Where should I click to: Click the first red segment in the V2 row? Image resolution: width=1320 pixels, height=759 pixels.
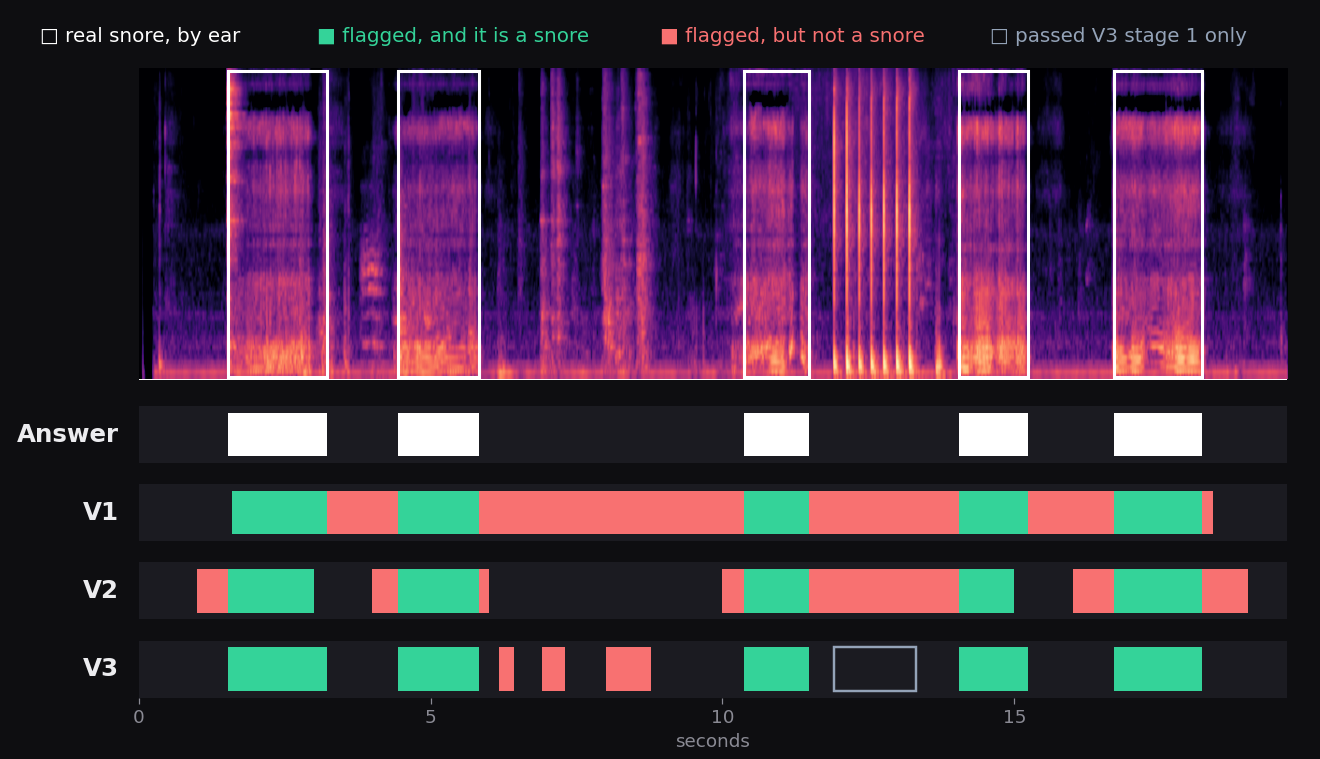tap(212, 591)
